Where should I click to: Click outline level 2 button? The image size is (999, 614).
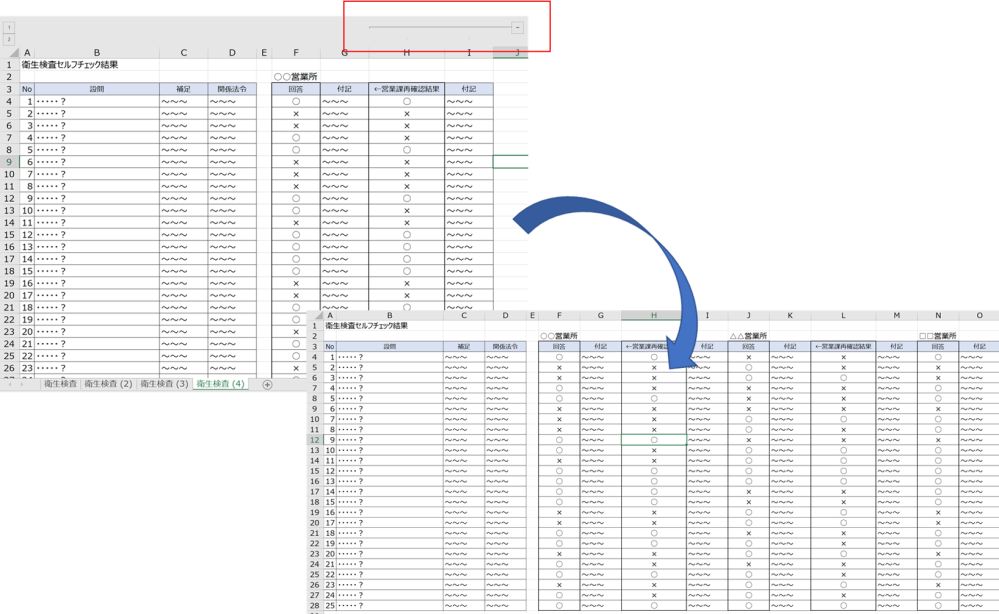click(8, 40)
